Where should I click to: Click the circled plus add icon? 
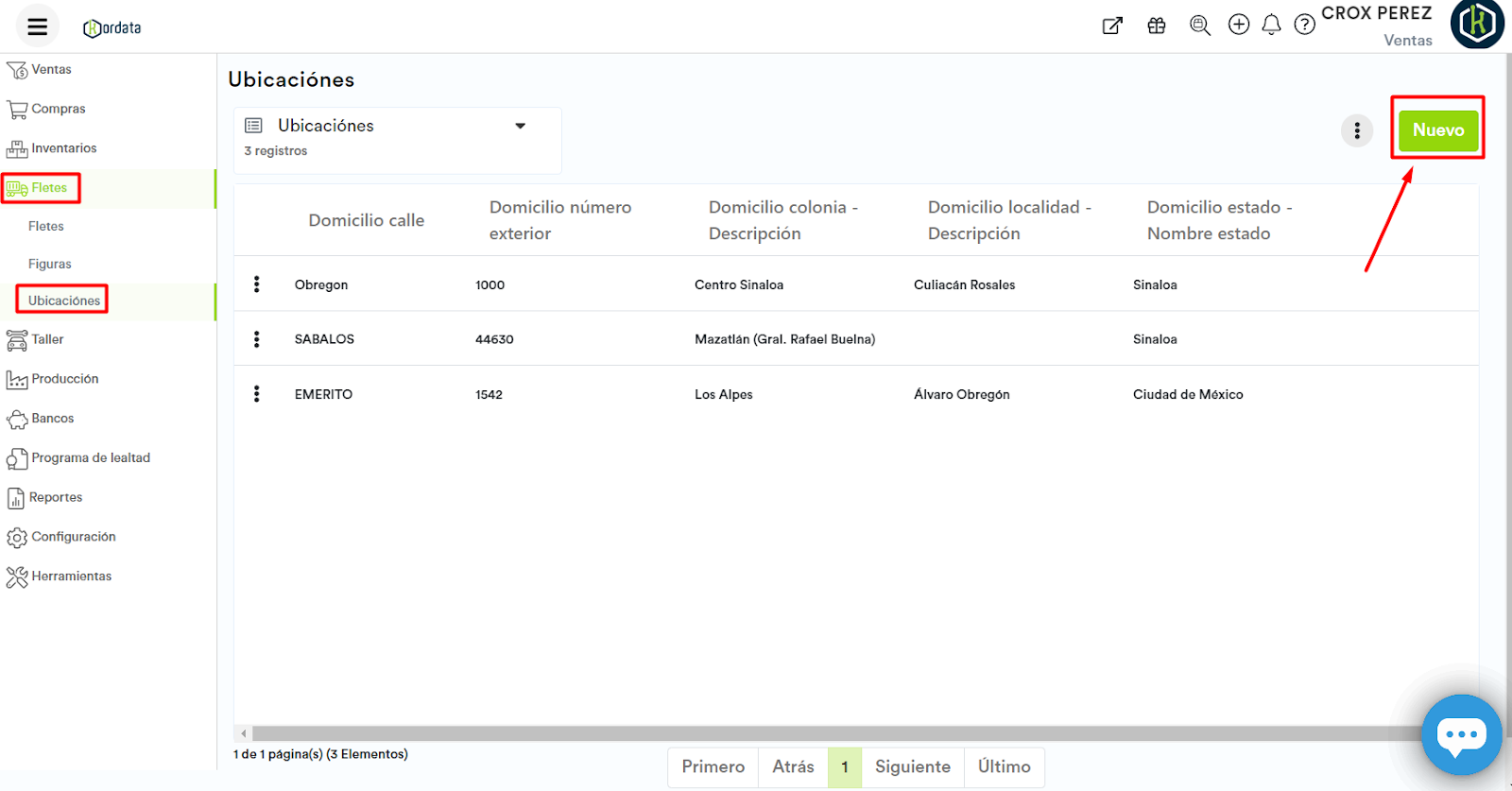pyautogui.click(x=1238, y=26)
